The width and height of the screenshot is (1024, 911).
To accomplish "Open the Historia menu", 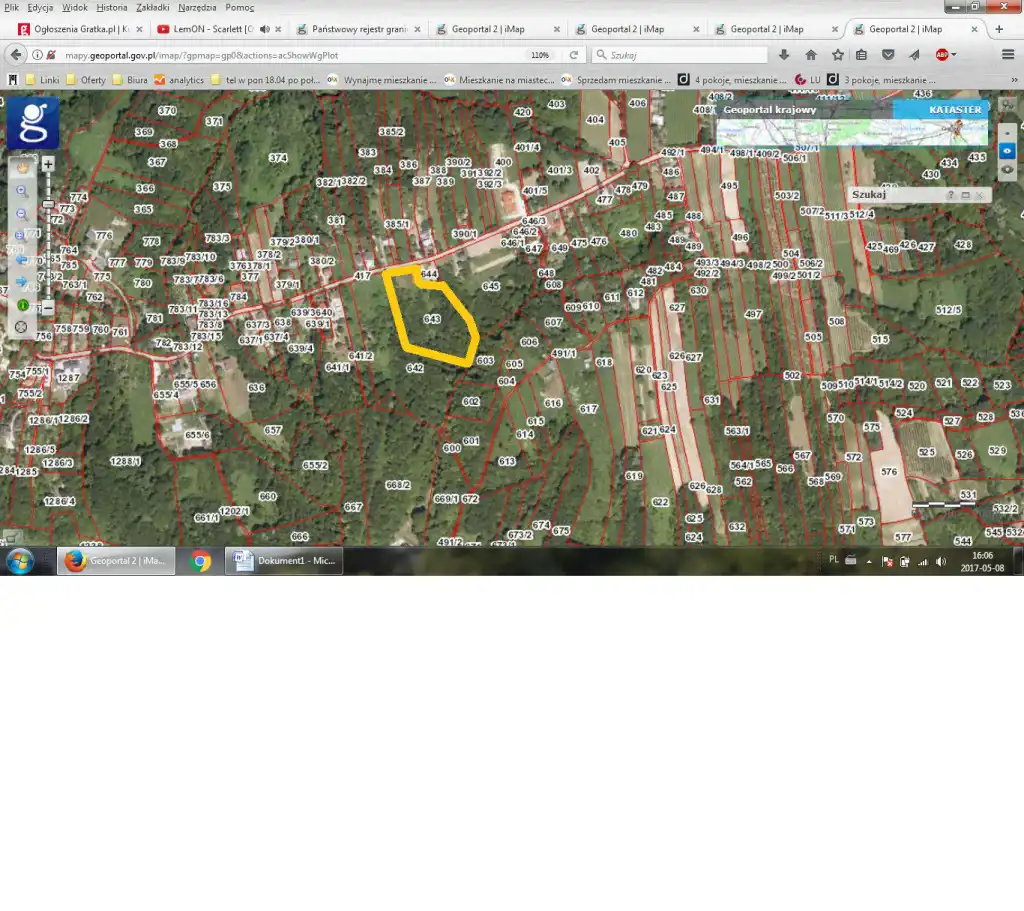I will (x=112, y=7).
